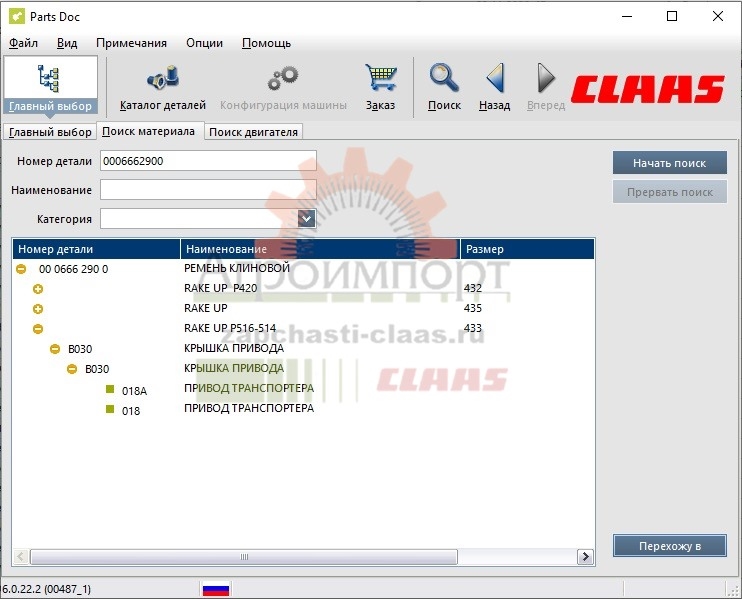Open Каталог деталей parts catalog icon
The height and width of the screenshot is (599, 742).
pos(163,78)
